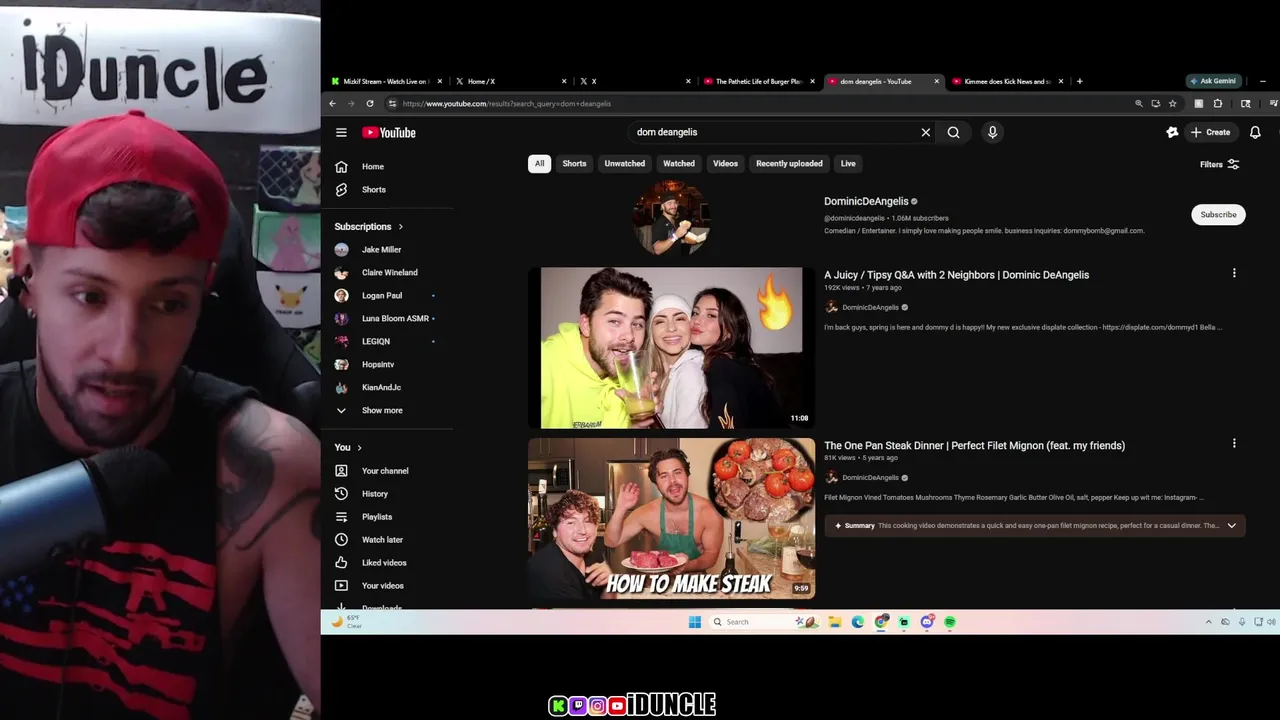Open Spotify from taskbar
This screenshot has width=1280, height=720.
click(x=950, y=622)
